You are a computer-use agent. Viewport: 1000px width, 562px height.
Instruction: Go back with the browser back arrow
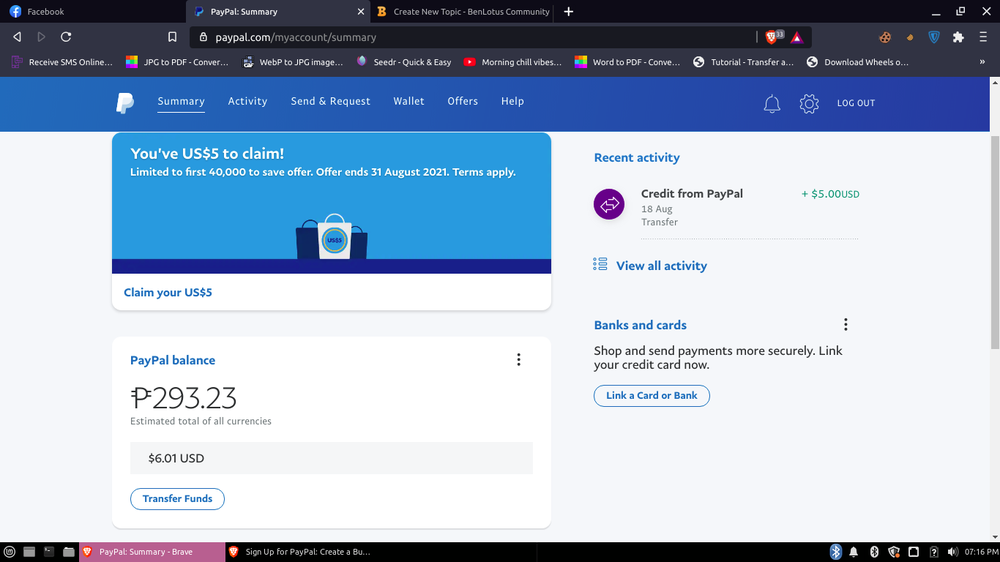click(17, 37)
